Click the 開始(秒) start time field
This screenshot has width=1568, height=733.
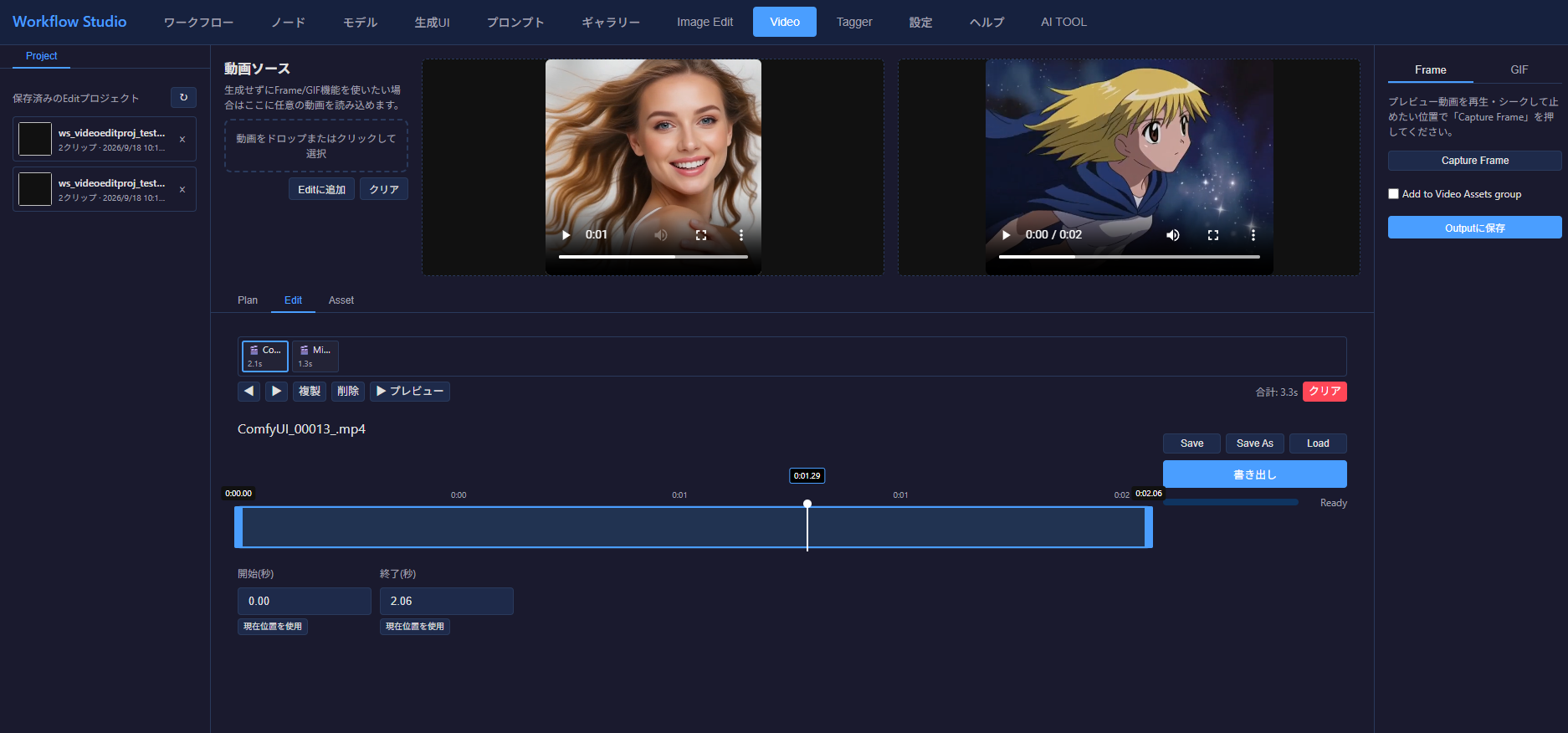[304, 601]
